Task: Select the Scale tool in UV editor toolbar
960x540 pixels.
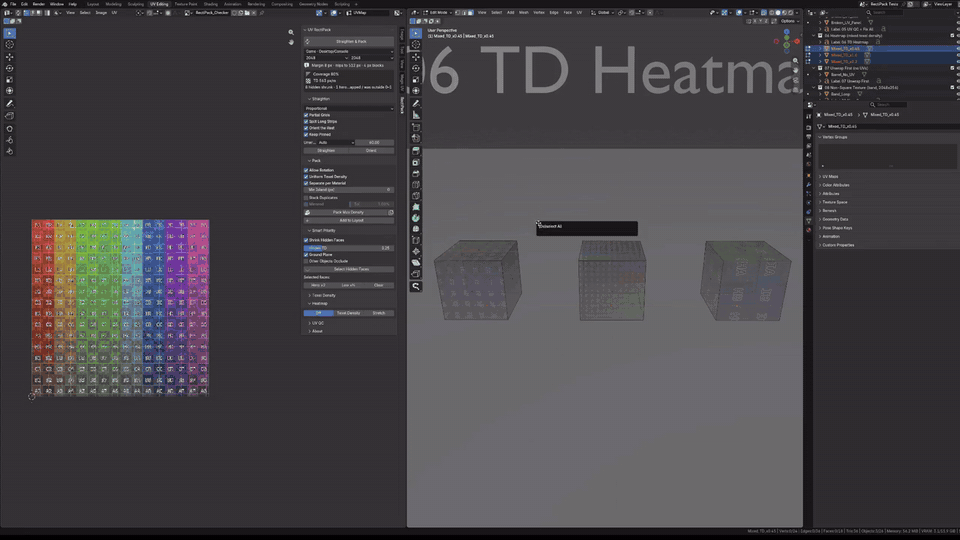Action: [9, 80]
